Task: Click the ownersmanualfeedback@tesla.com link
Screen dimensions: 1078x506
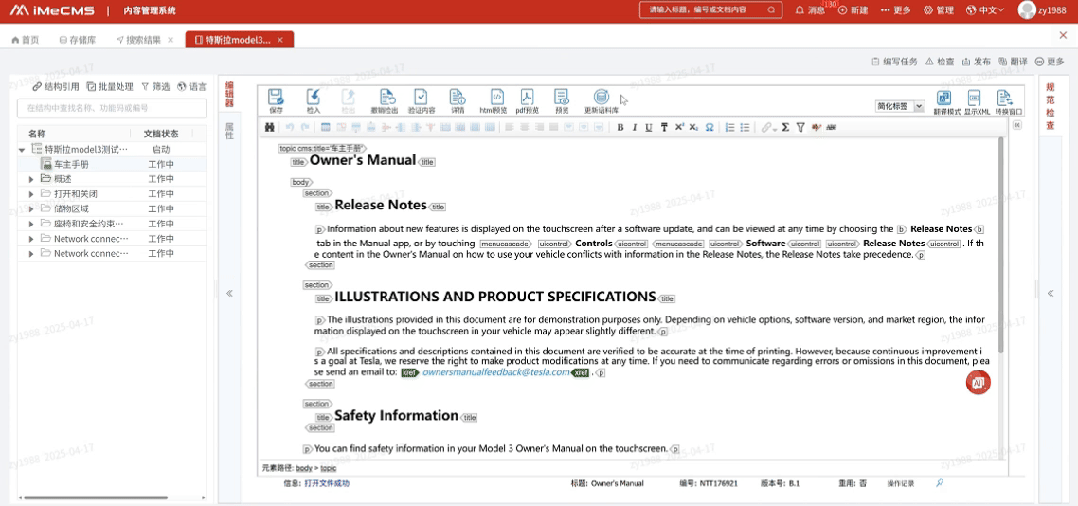Action: point(496,372)
